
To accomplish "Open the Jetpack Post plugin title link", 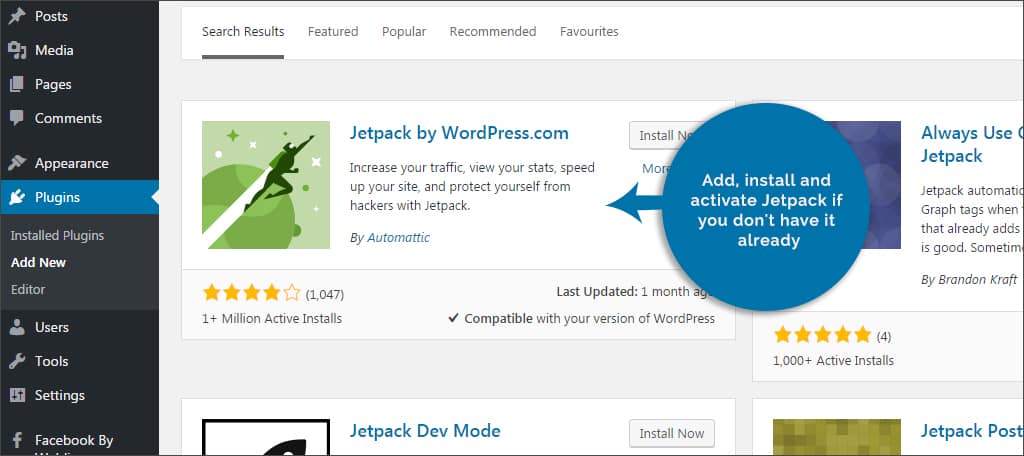I will click(972, 431).
